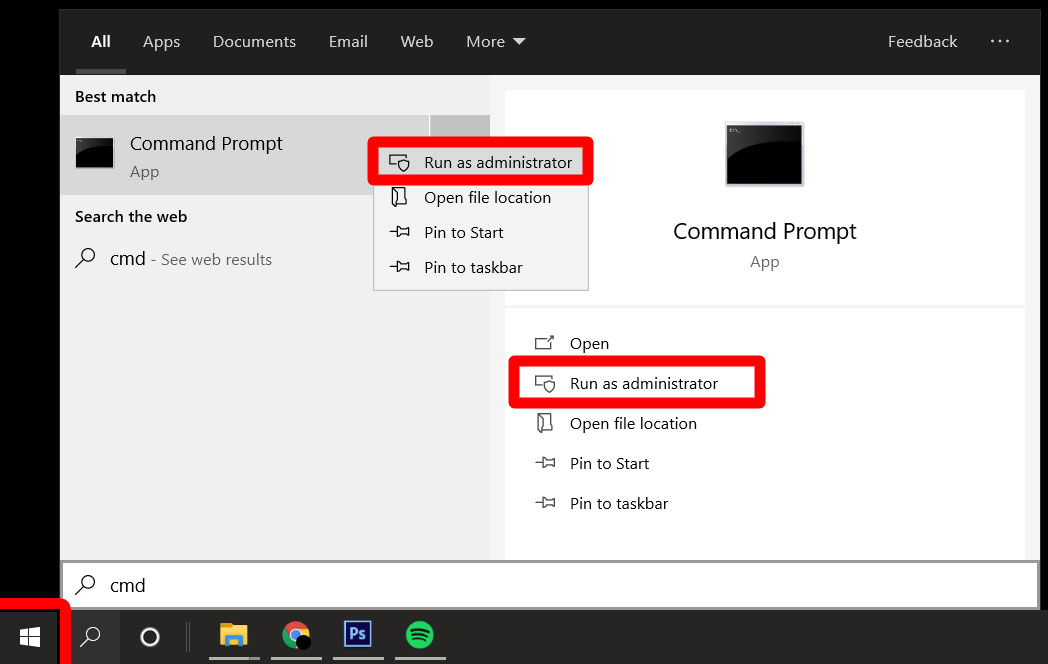The width and height of the screenshot is (1048, 664).
Task: Open the three-dots options menu
Action: [1000, 42]
